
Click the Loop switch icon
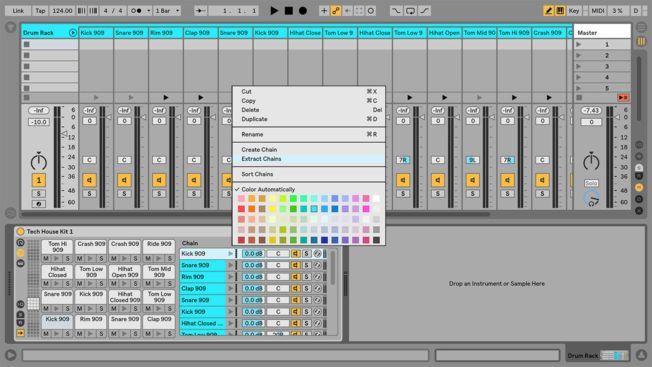(410, 10)
